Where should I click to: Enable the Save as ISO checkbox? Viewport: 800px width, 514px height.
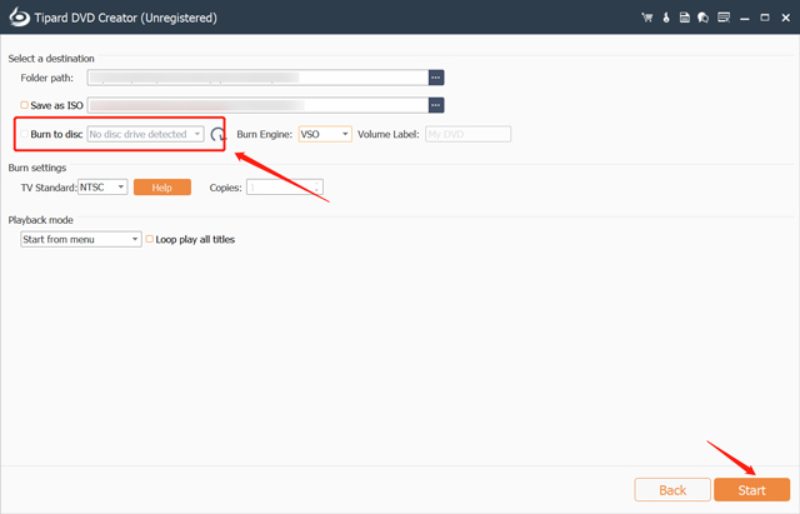point(24,105)
